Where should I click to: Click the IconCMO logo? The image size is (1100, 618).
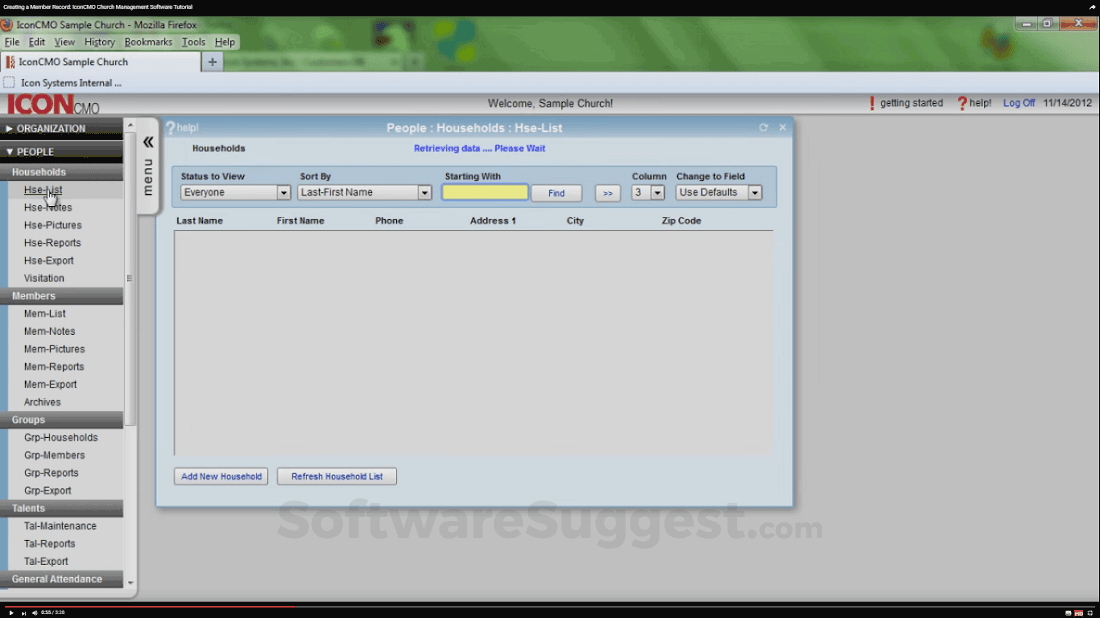pos(53,105)
